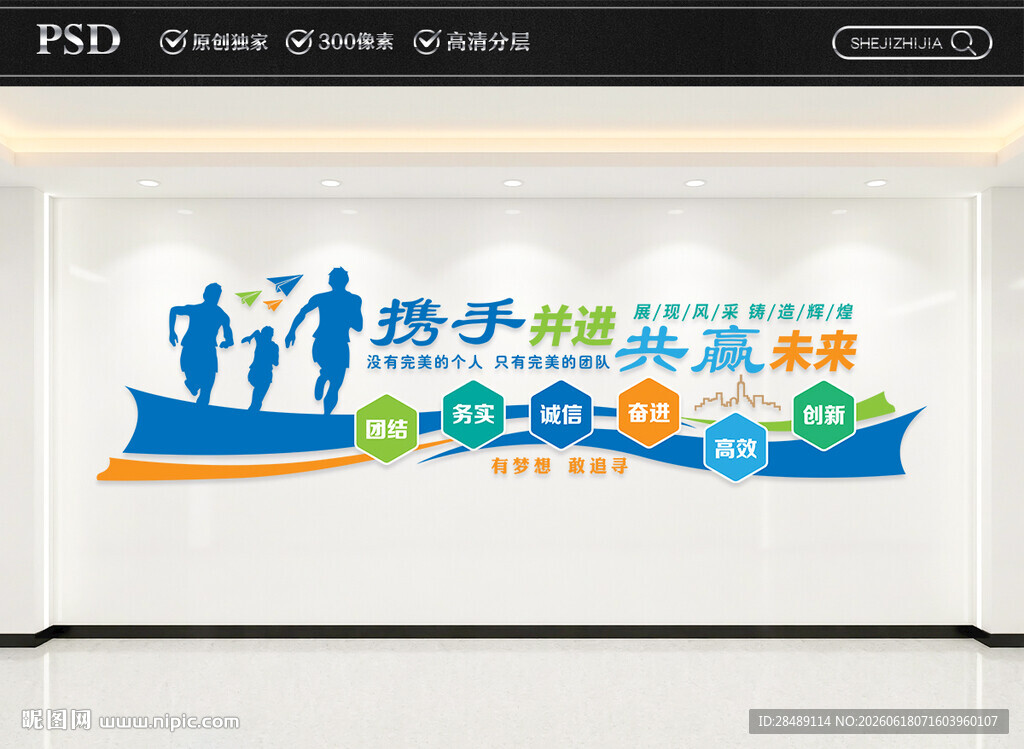Click the checkmark icon beside 高清分层
Screen dimensions: 1024x749
(426, 42)
